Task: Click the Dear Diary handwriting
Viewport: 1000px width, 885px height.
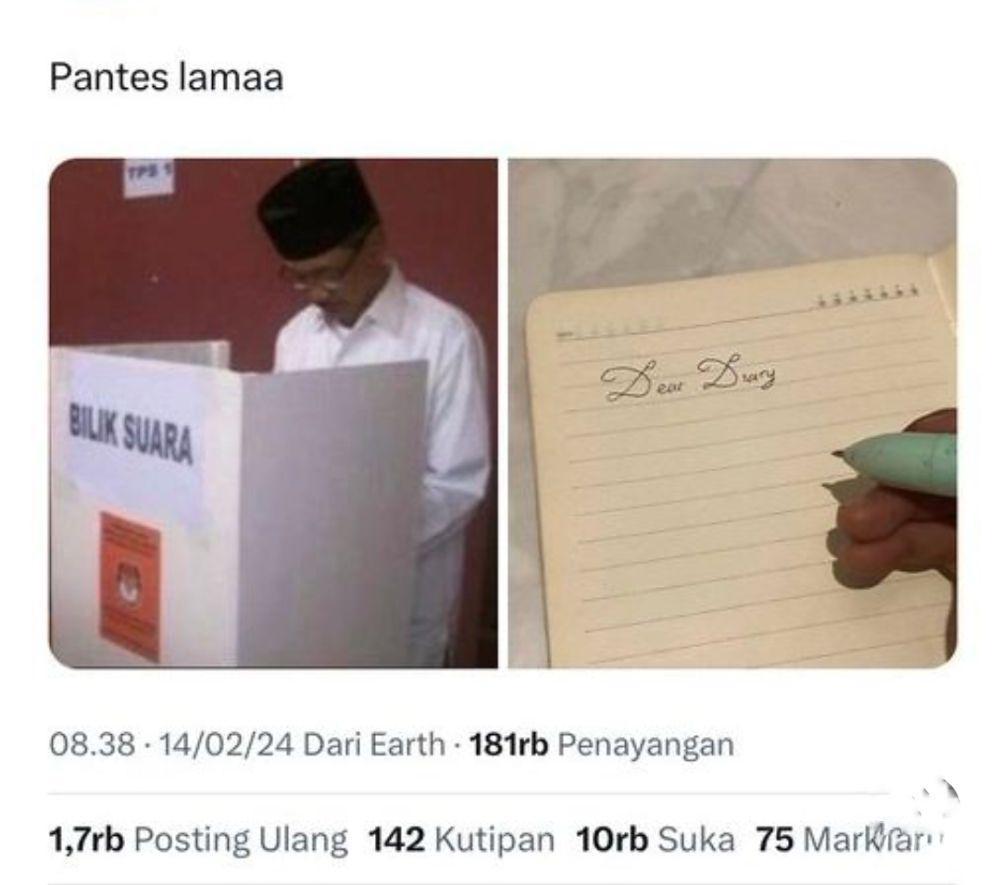Action: [x=689, y=378]
